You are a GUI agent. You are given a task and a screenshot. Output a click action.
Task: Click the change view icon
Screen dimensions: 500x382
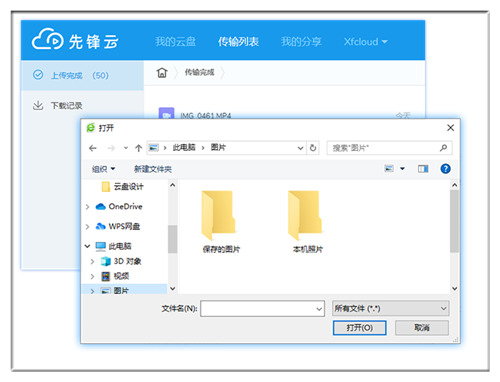click(x=389, y=169)
